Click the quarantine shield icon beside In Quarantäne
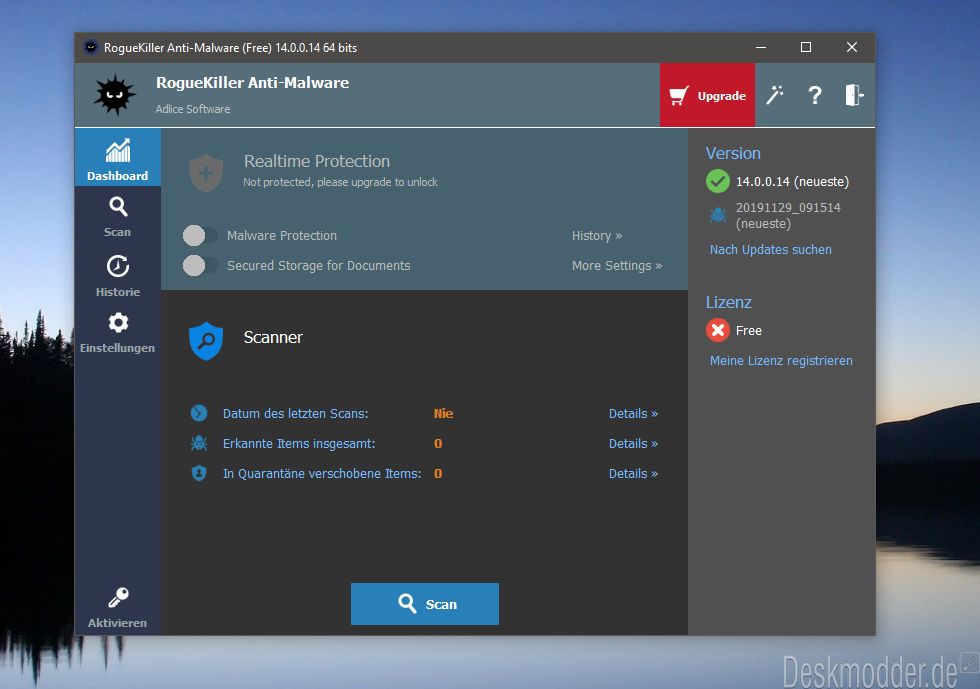Screen dimensions: 980x689 pos(199,473)
